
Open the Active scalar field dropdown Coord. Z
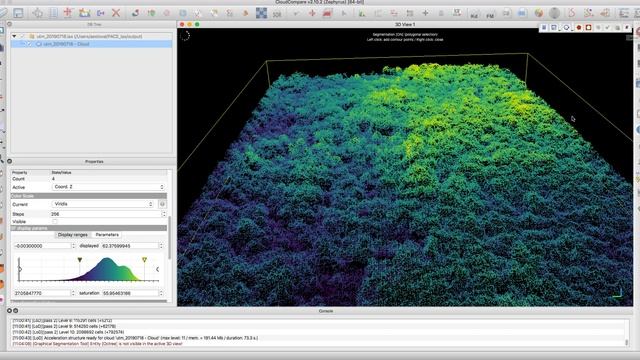pyautogui.click(x=109, y=187)
